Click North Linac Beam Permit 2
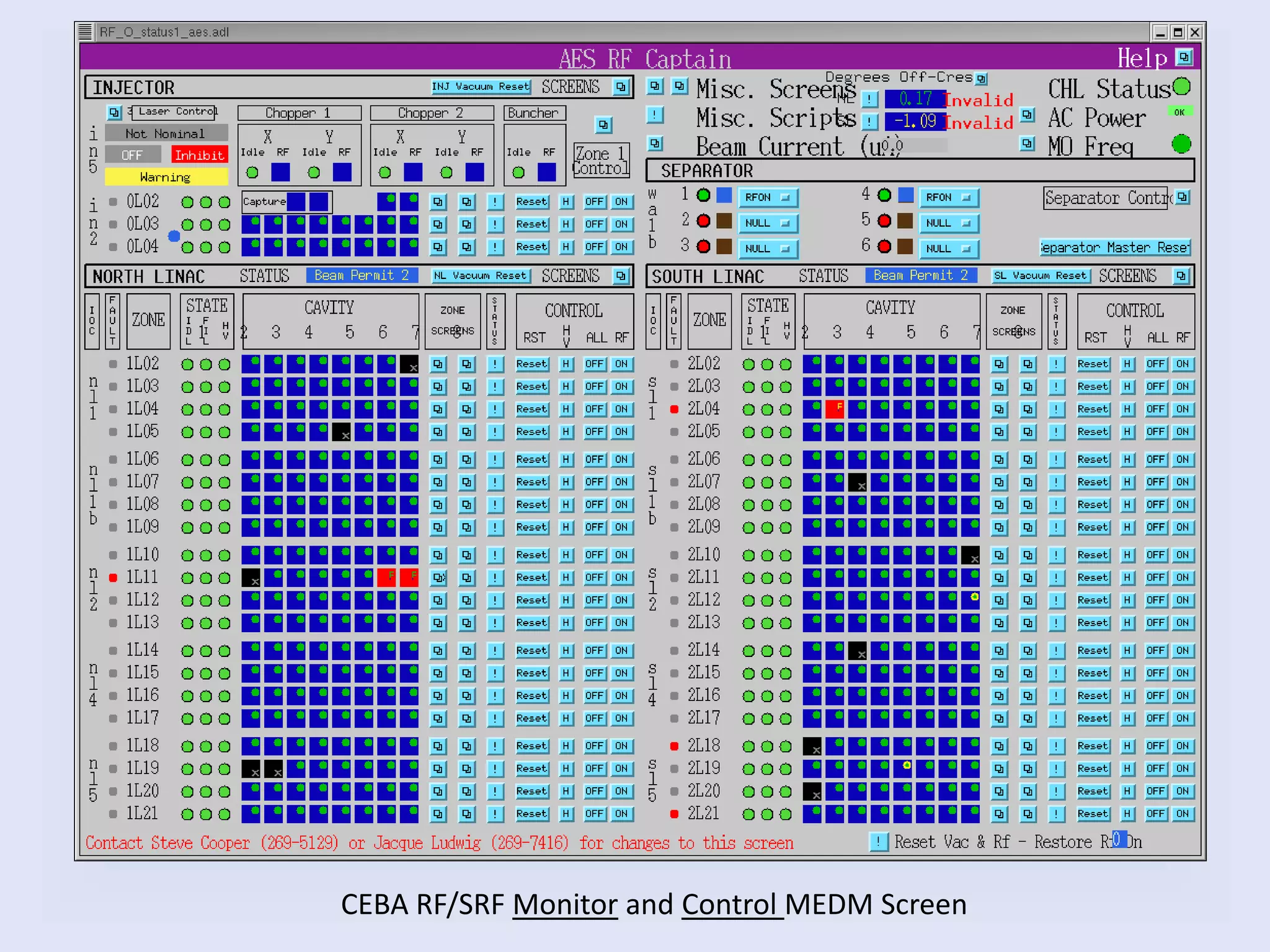 tap(362, 275)
